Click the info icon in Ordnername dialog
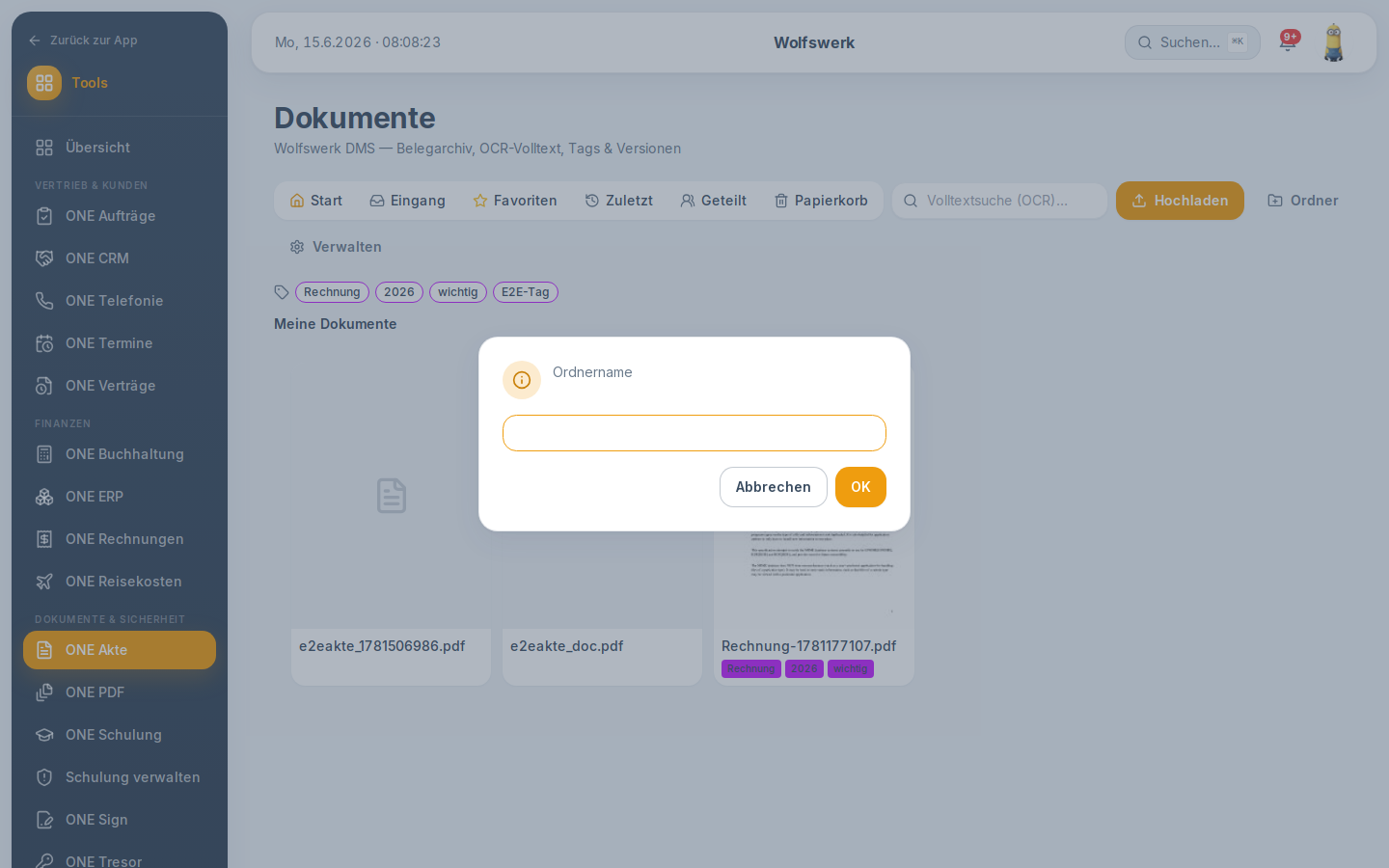Image resolution: width=1389 pixels, height=868 pixels. 522,380
